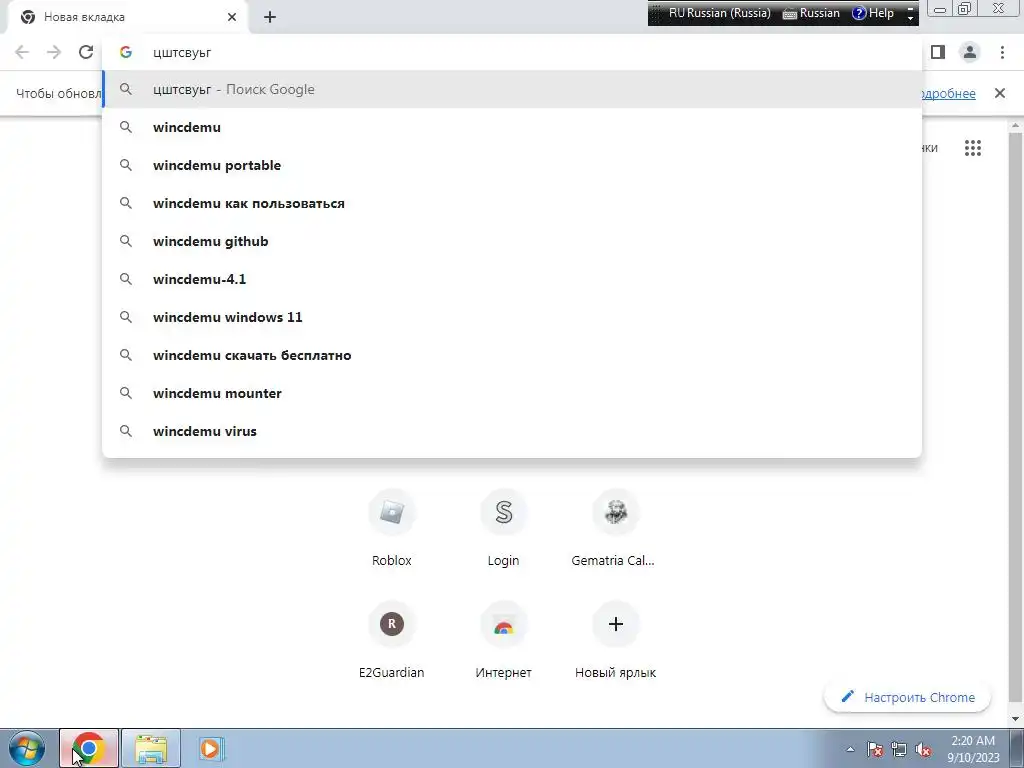This screenshot has height=768, width=1024.
Task: Add a shortcut via Новый ярлык
Action: click(615, 640)
